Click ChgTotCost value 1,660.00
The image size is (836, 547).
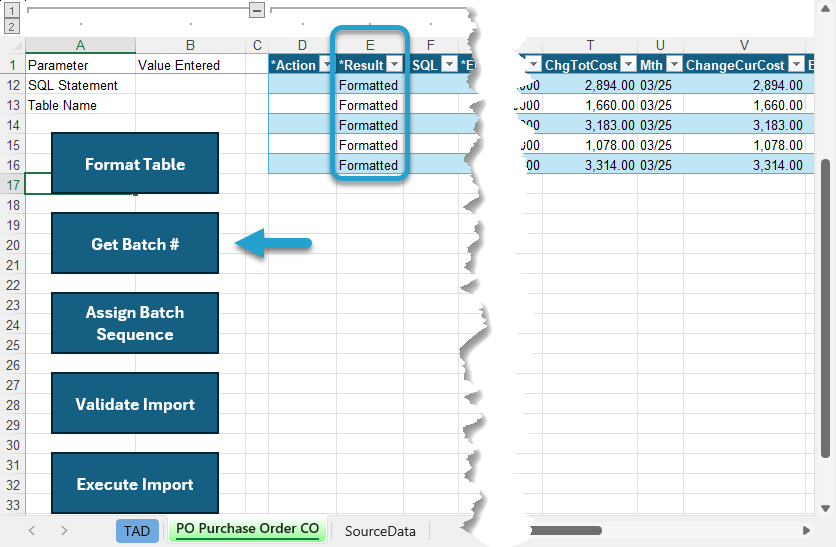coord(590,105)
